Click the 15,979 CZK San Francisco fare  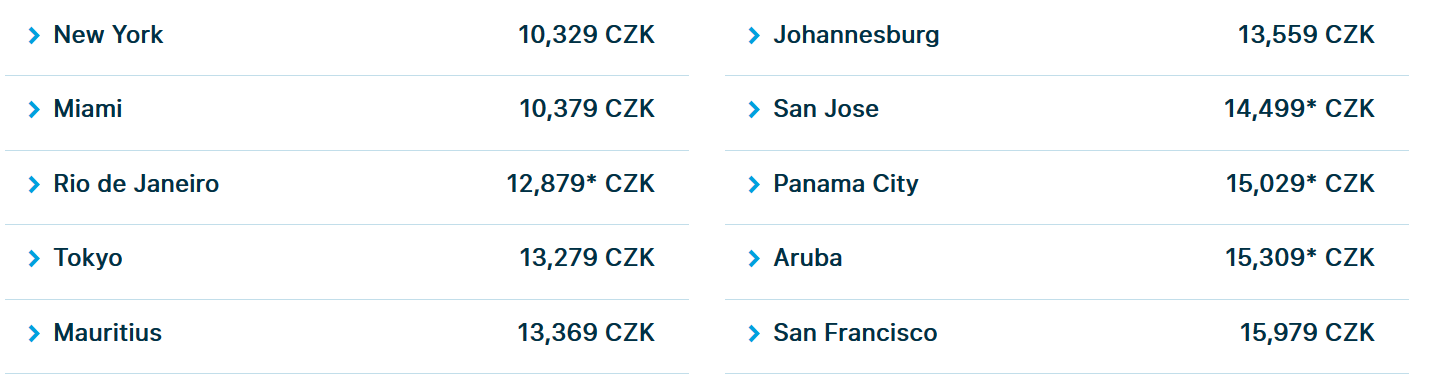click(1307, 333)
